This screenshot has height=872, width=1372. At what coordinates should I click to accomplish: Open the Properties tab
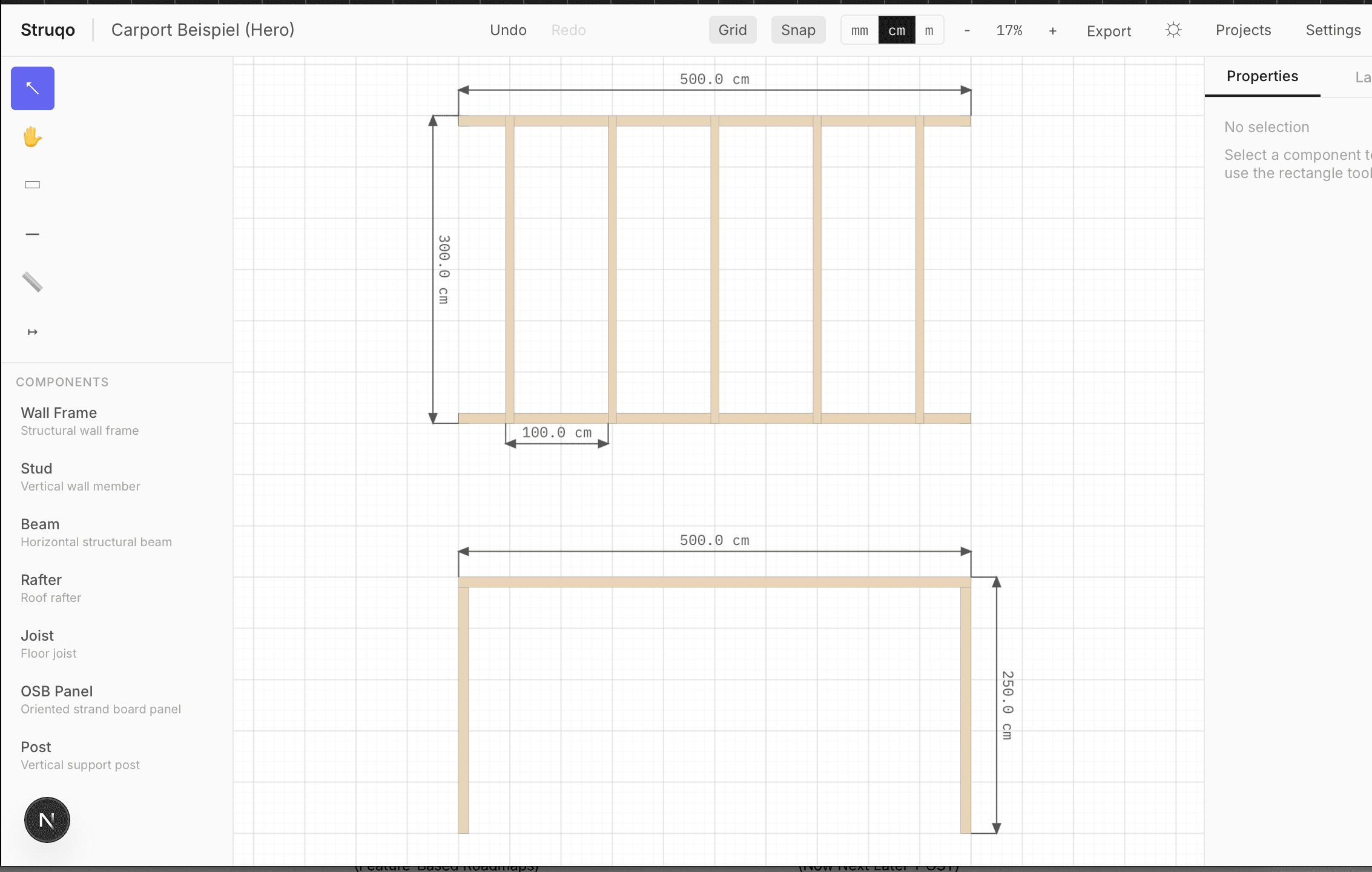click(x=1262, y=76)
